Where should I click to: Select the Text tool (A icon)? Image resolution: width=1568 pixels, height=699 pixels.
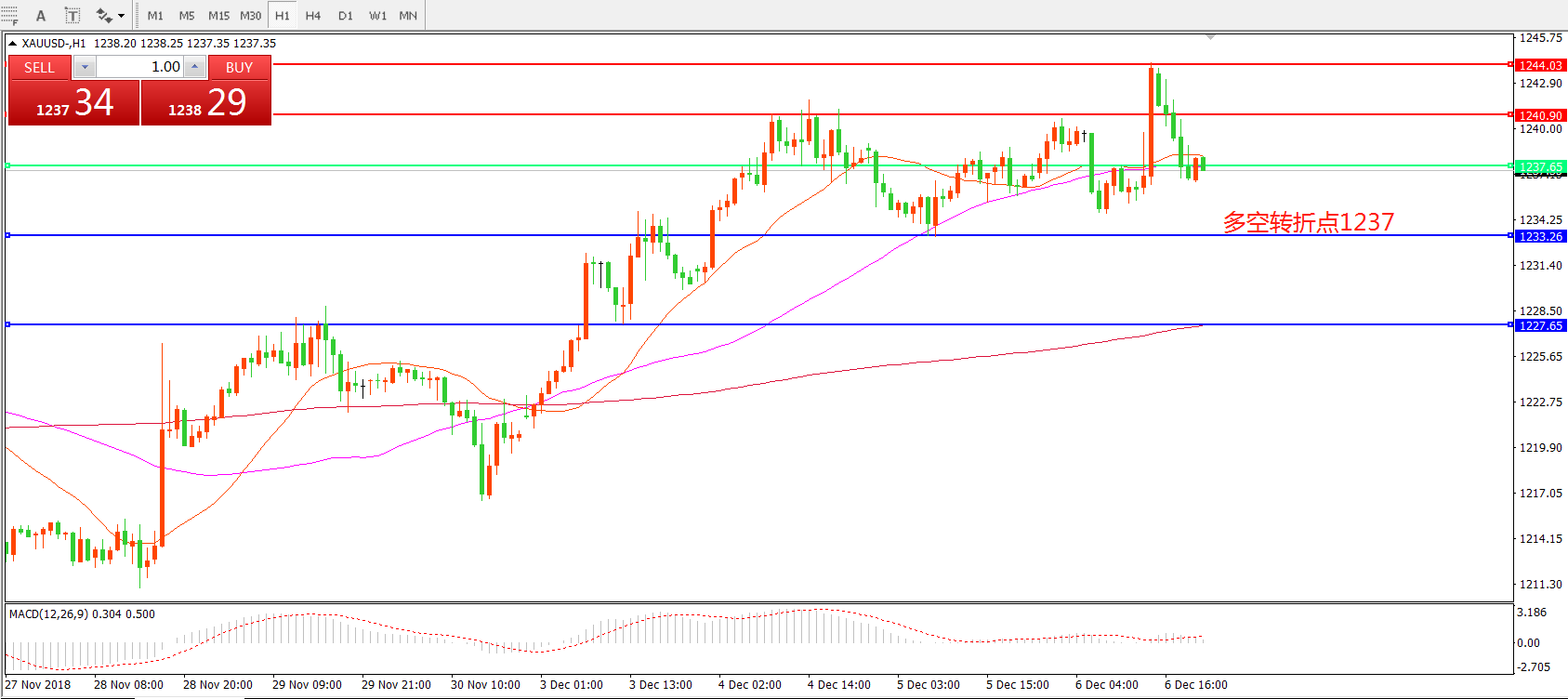41,16
